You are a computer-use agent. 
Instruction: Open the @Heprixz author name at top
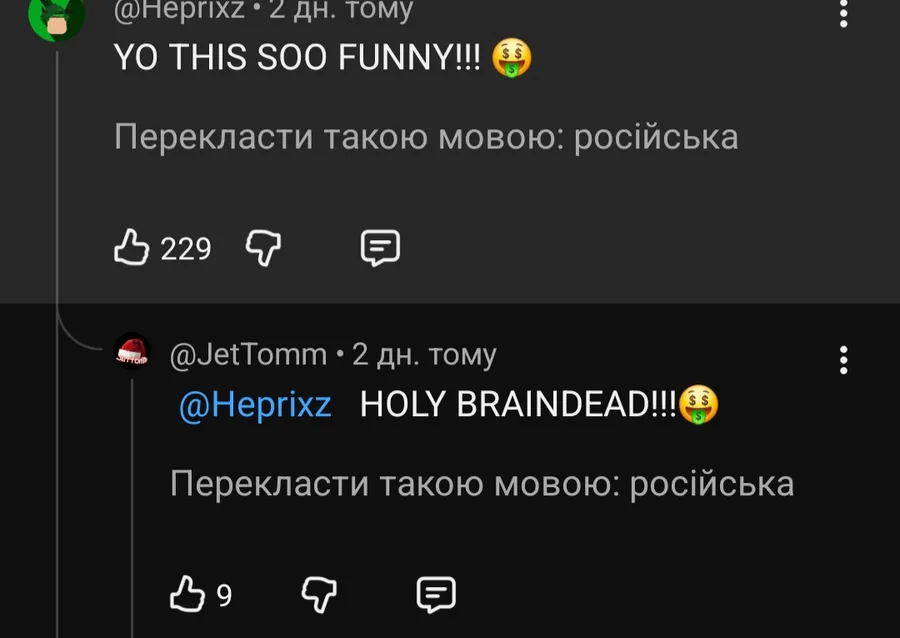coord(180,10)
